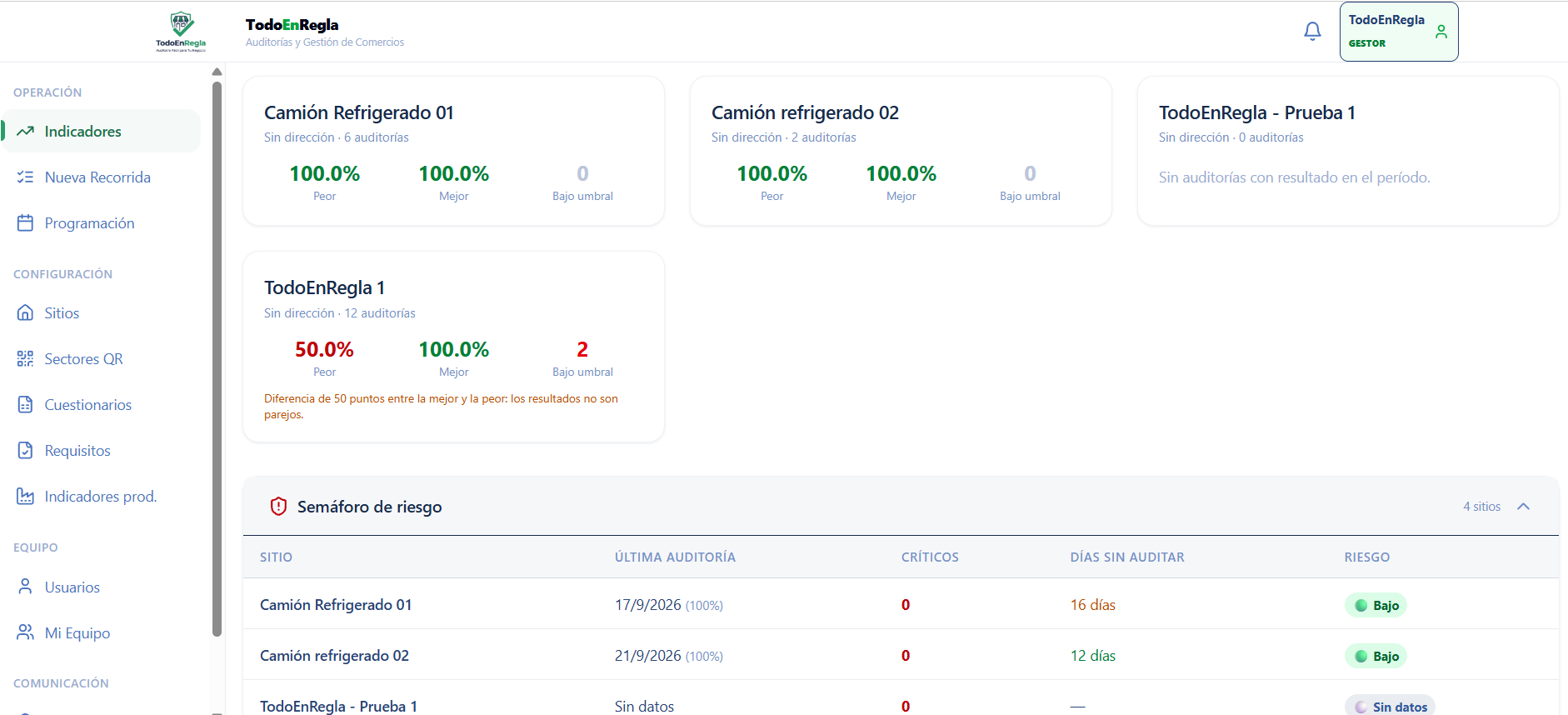Screen dimensions: 1568x715
Task: Go to Indicadores in the sidebar
Action: click(101, 132)
